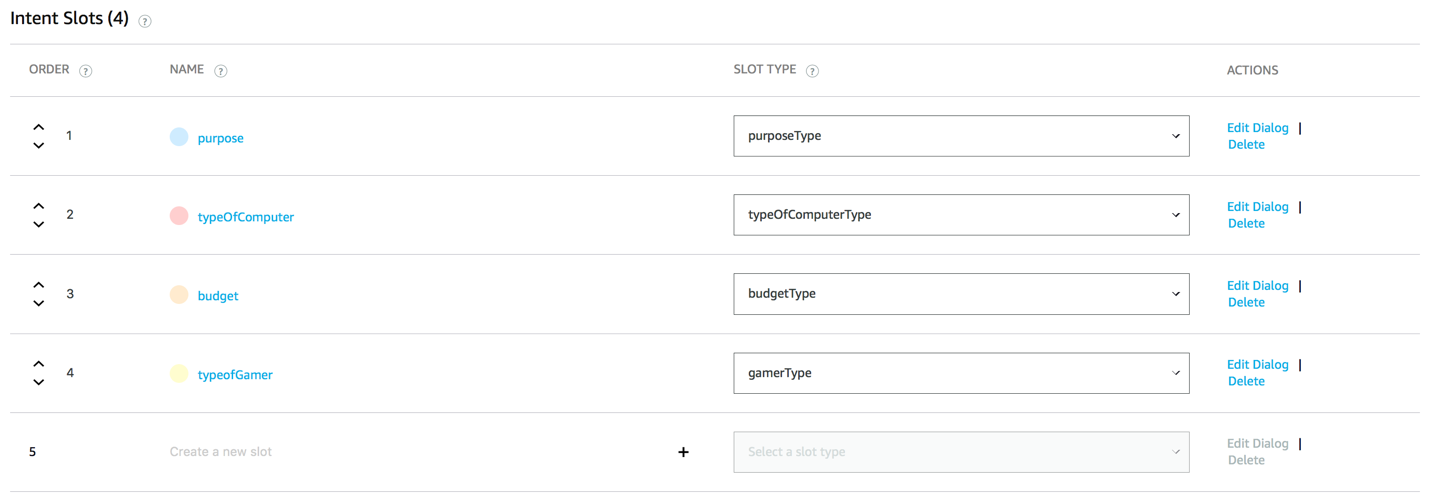Screen dimensions: 1429x503
Task: Open the typeofGamer slot link
Action: [235, 375]
